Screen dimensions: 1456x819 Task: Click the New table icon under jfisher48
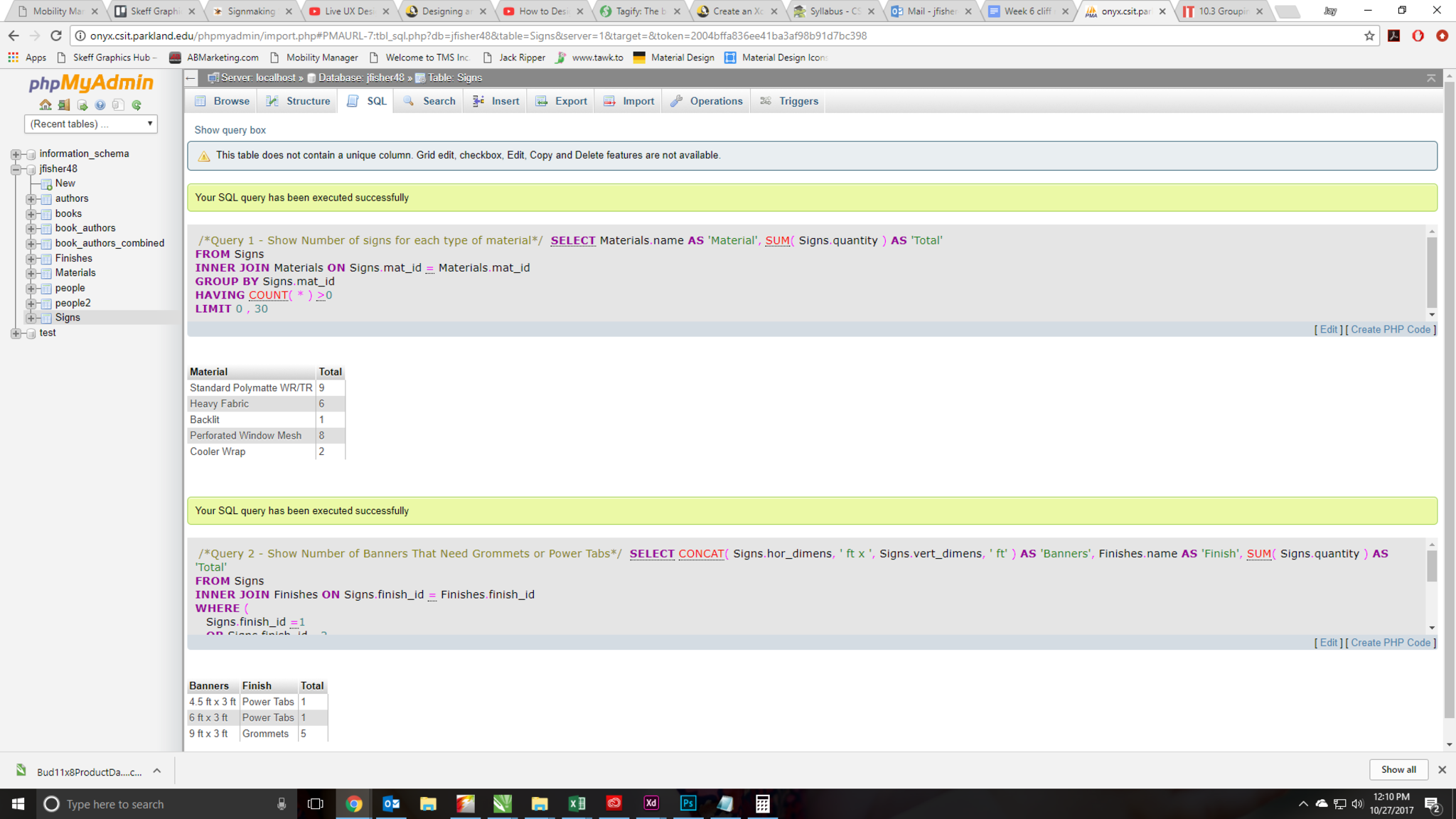[47, 184]
